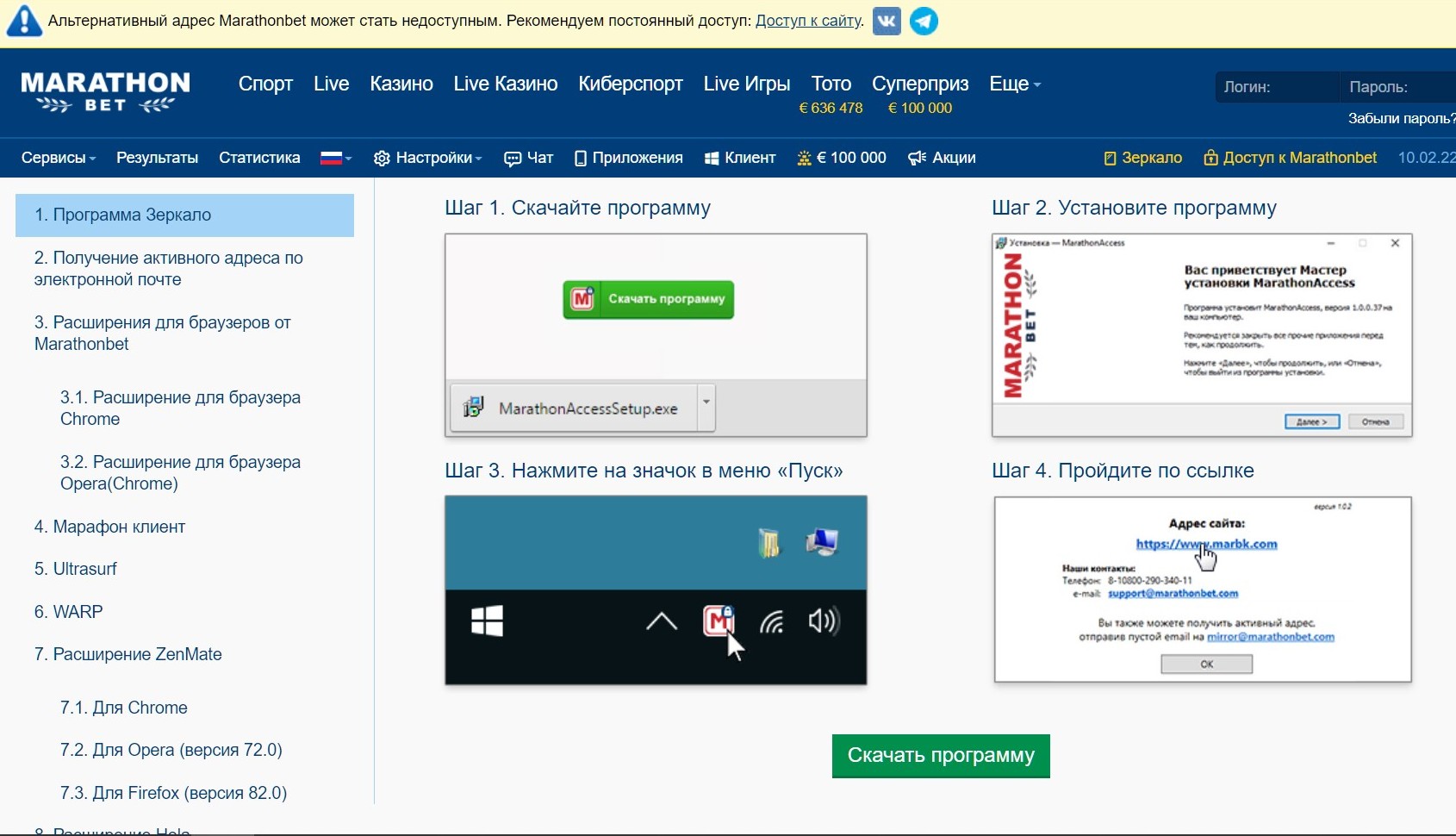1456x836 pixels.
Task: Select sidebar item 6. WARP
Action: click(x=69, y=612)
